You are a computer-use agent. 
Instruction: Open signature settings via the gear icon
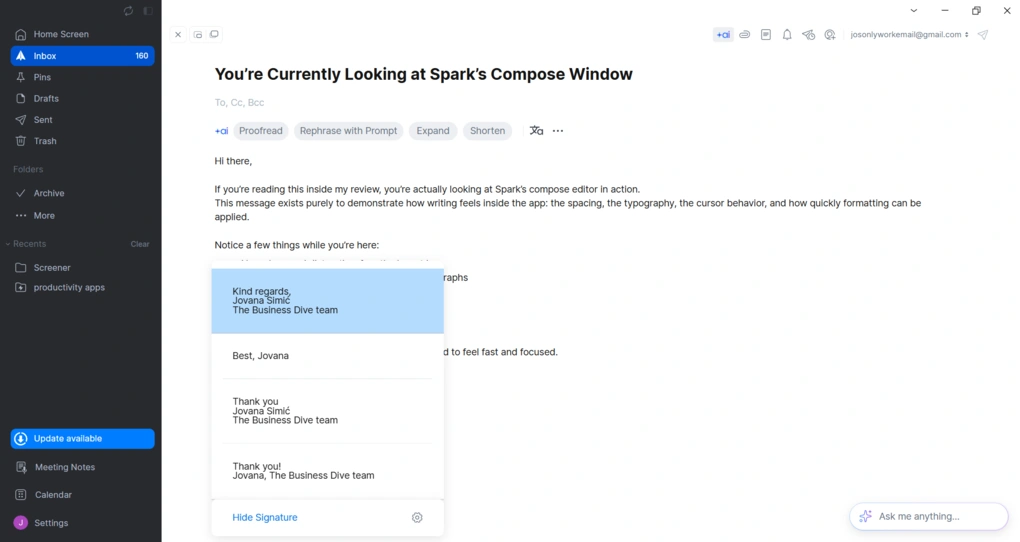(x=417, y=517)
